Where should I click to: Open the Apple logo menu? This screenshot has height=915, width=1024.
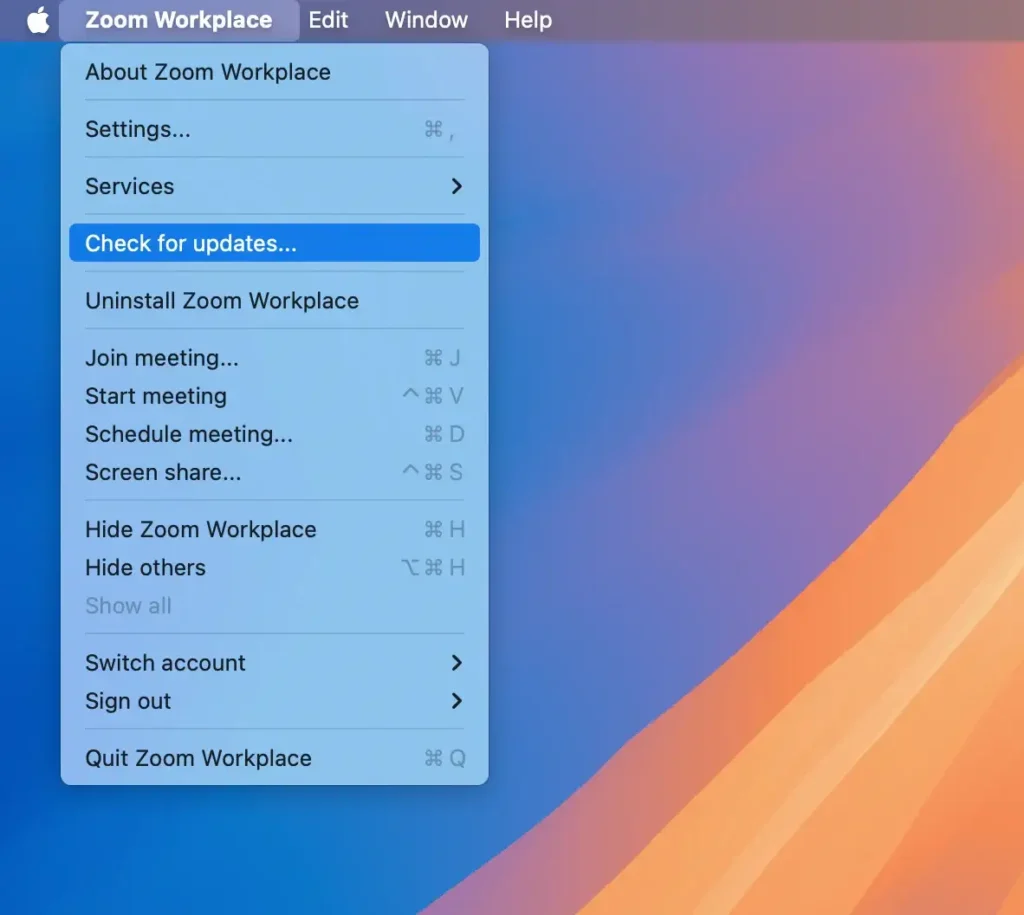[x=38, y=20]
